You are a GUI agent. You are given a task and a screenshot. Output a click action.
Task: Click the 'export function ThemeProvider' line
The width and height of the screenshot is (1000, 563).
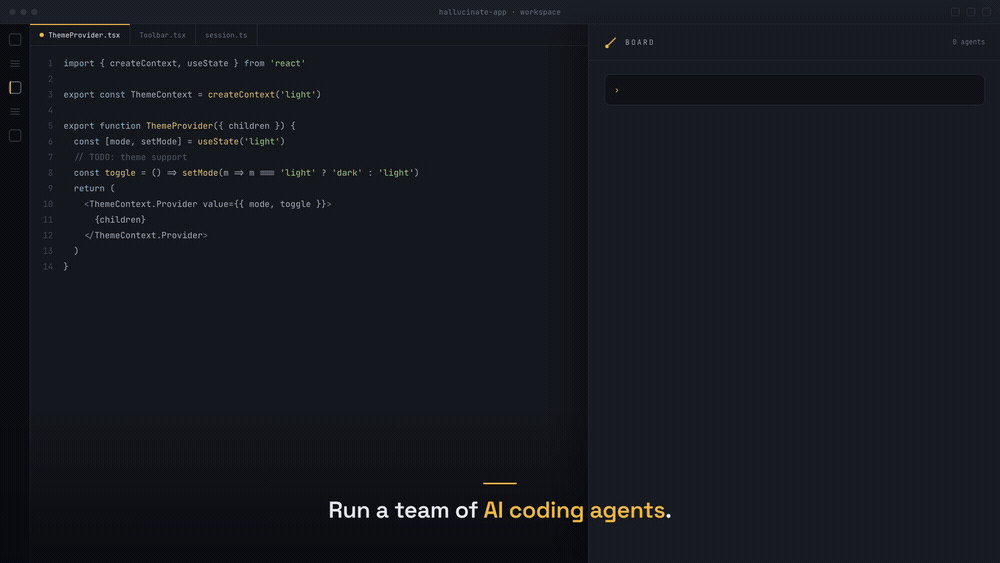[179, 126]
